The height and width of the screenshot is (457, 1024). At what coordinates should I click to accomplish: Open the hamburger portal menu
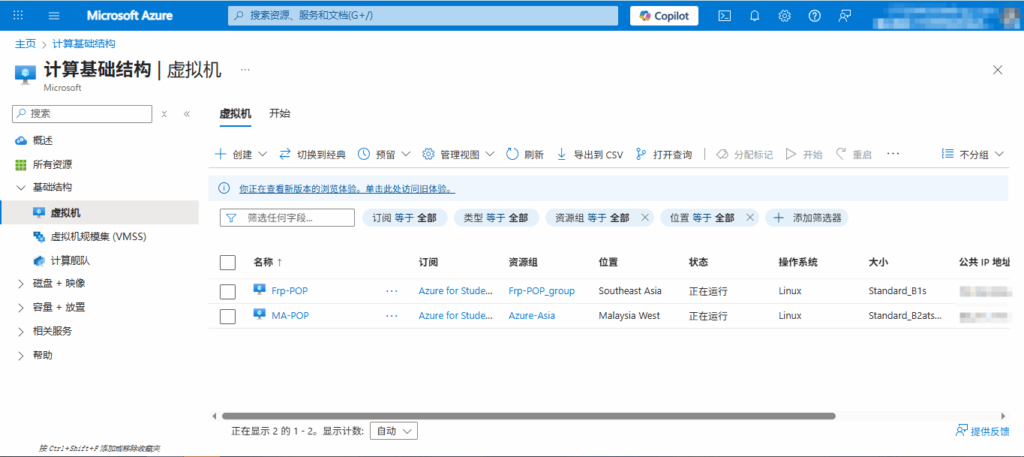tap(54, 16)
